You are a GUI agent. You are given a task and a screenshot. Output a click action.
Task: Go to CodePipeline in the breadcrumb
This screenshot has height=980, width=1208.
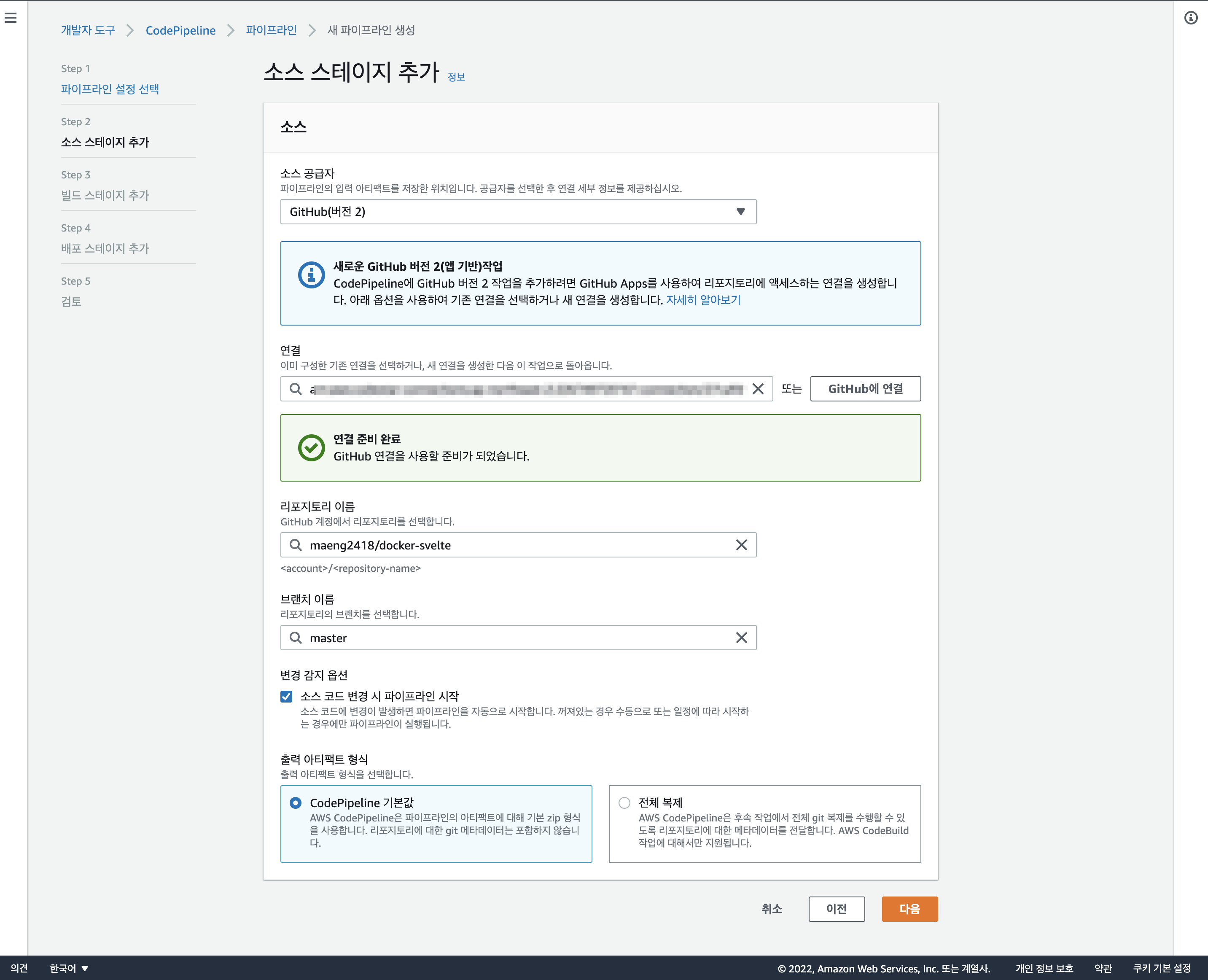click(x=180, y=30)
